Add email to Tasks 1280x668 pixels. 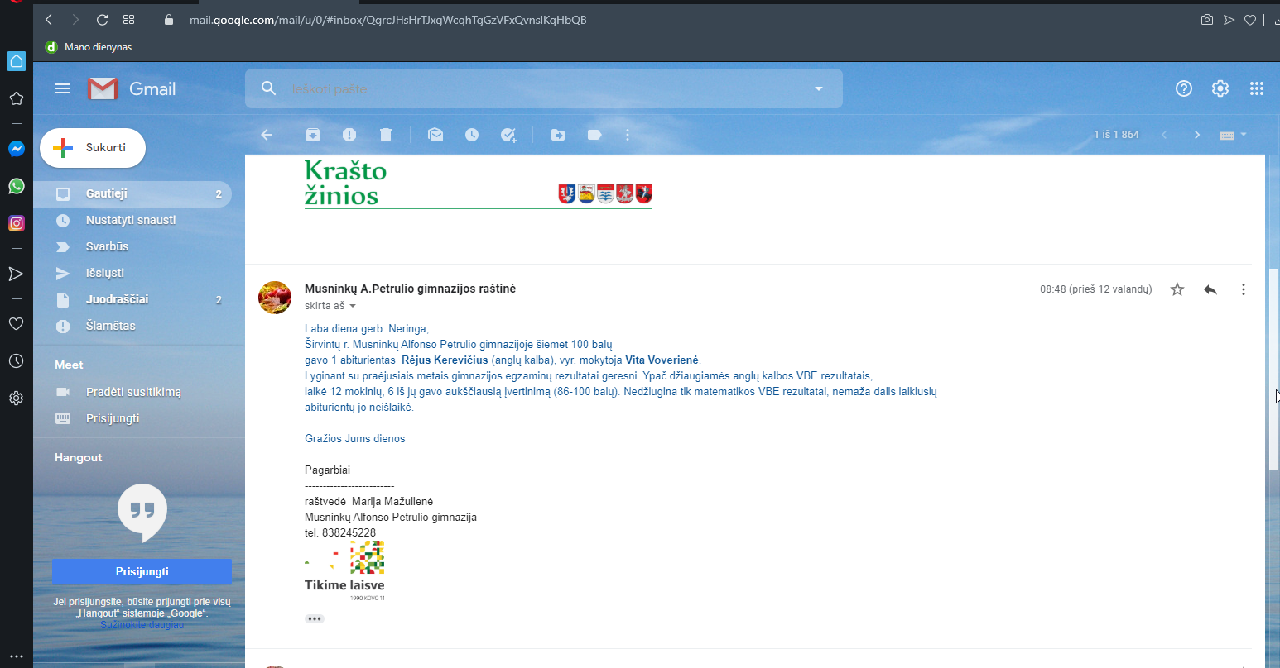(x=508, y=135)
